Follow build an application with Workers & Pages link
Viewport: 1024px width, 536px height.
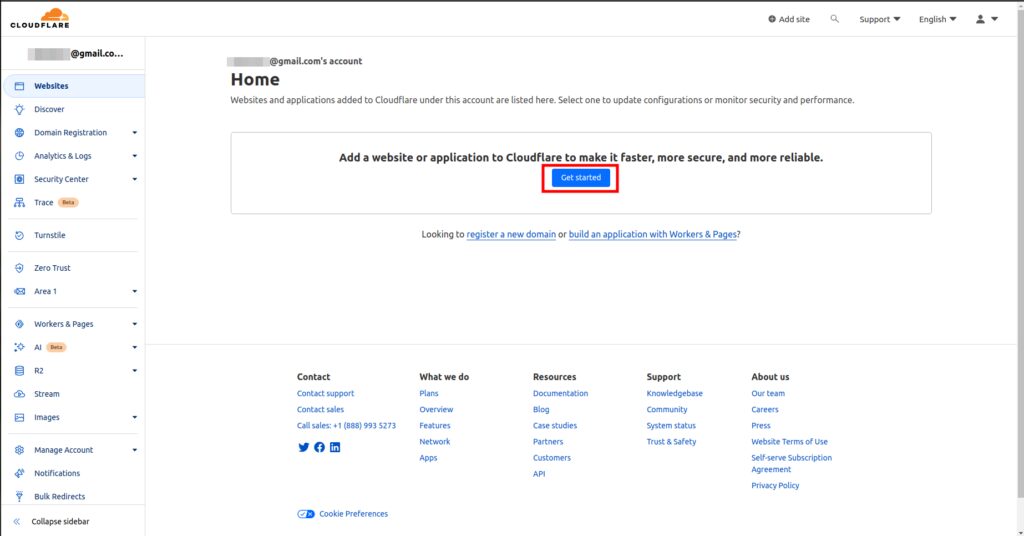click(652, 234)
